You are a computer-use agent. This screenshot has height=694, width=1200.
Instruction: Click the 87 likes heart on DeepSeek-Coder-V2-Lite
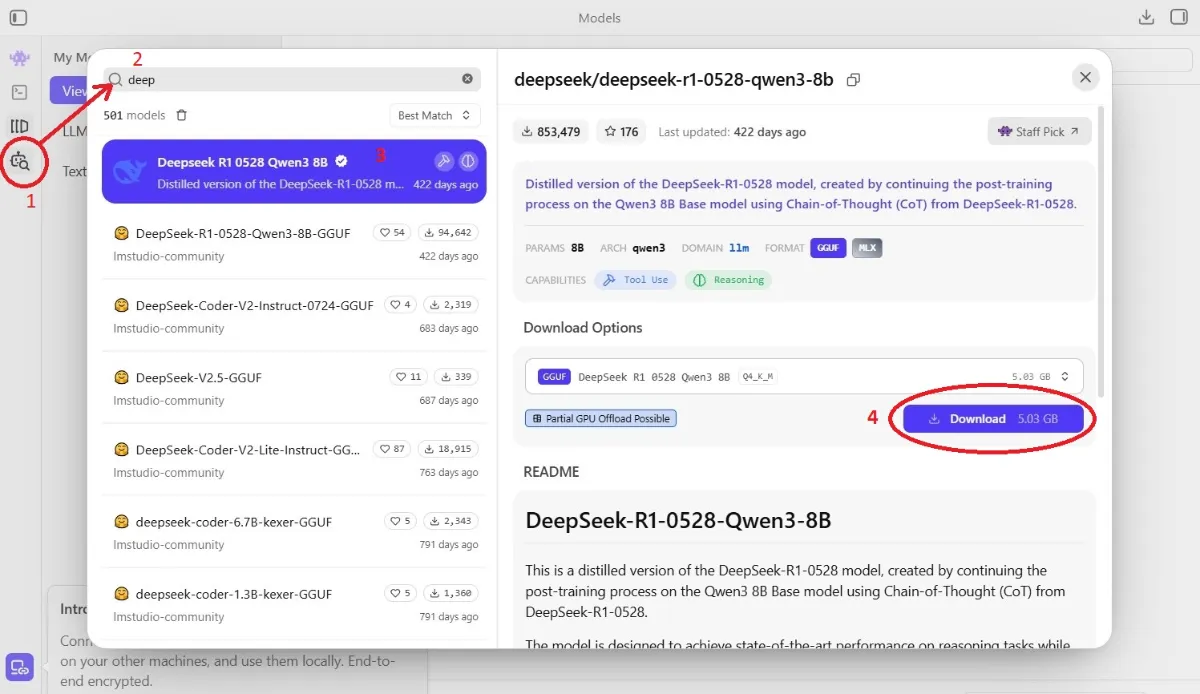[x=391, y=449]
